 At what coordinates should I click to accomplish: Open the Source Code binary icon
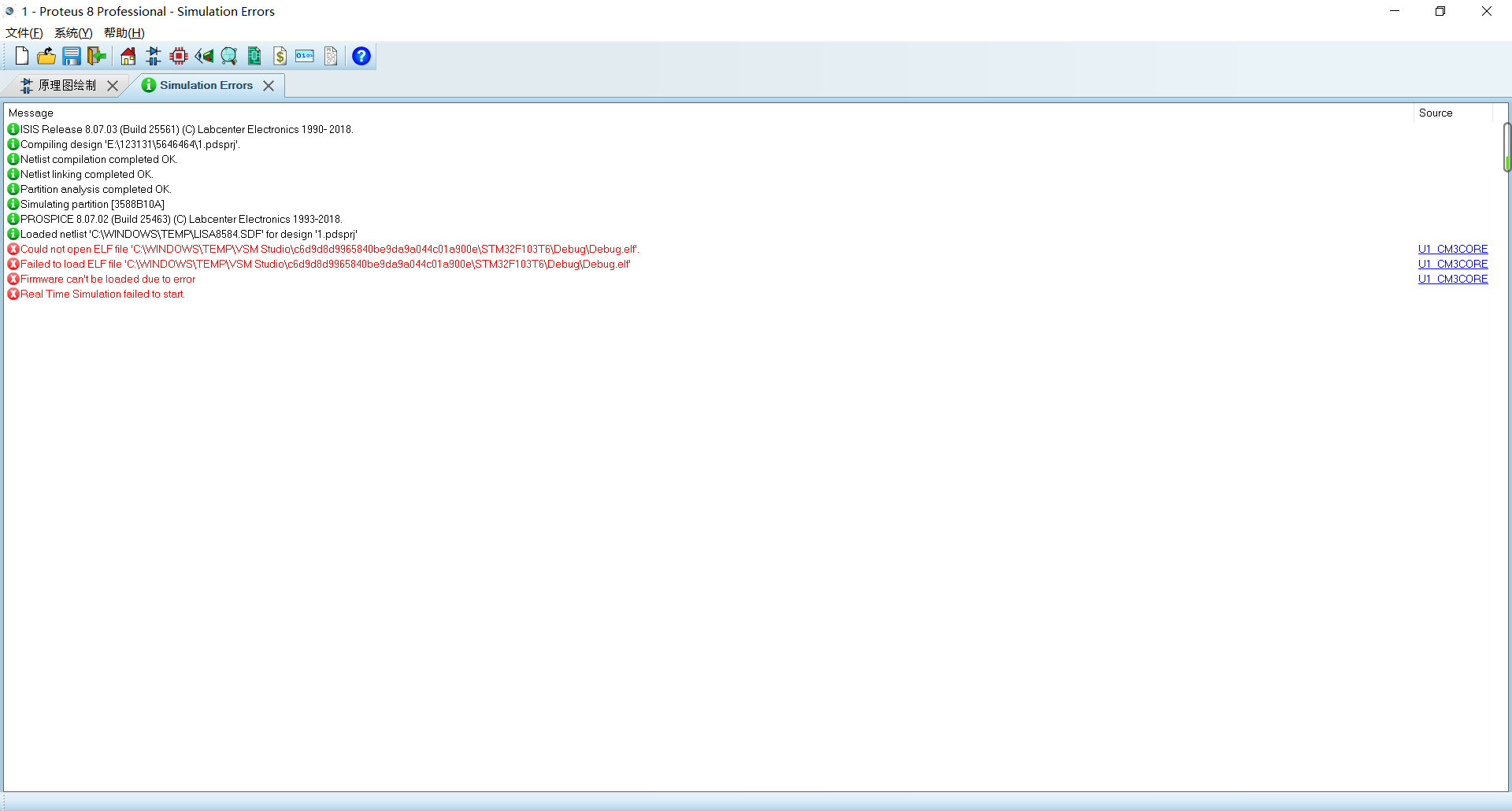(x=305, y=56)
